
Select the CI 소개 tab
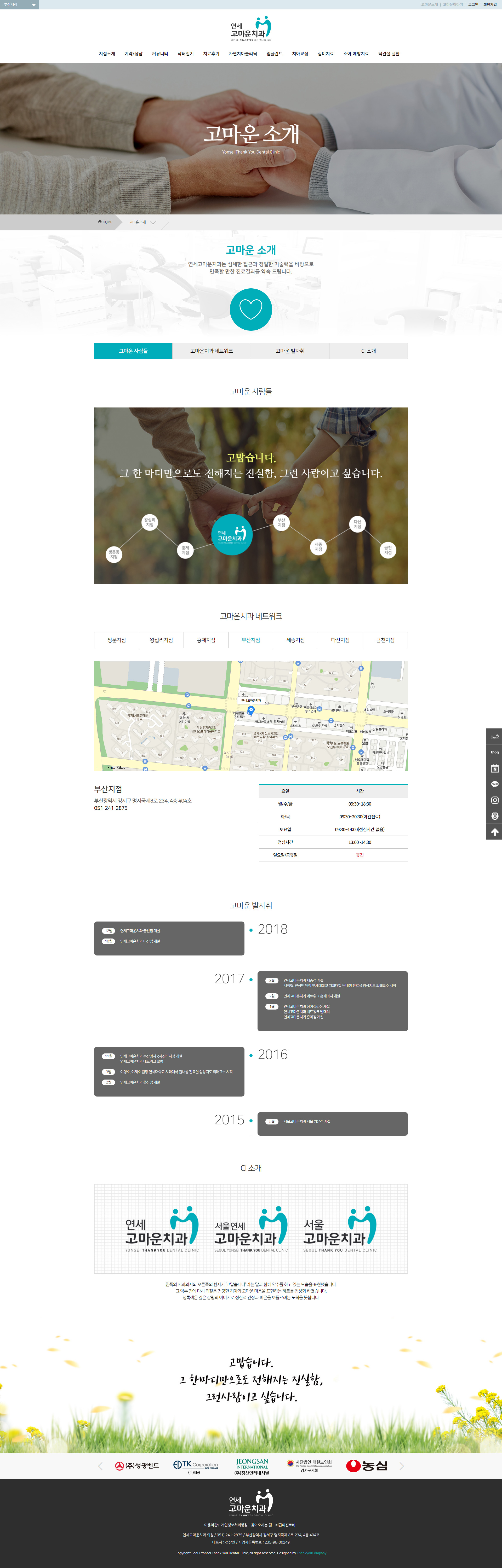[369, 351]
